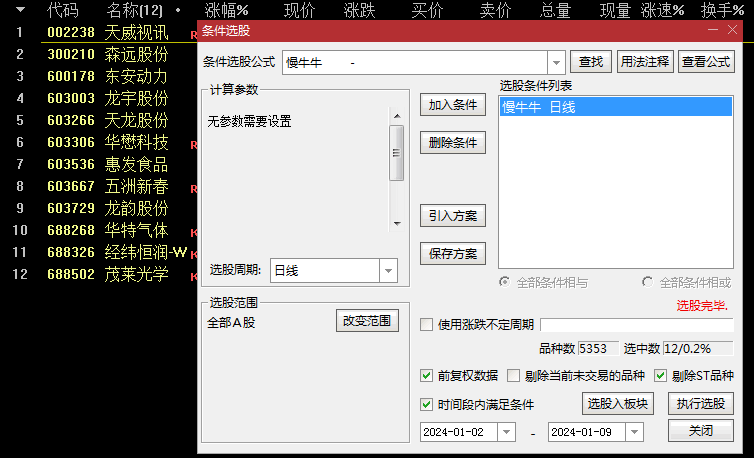Select 全部条件相与 radio button
Viewport: 754px width, 458px height.
(x=504, y=282)
